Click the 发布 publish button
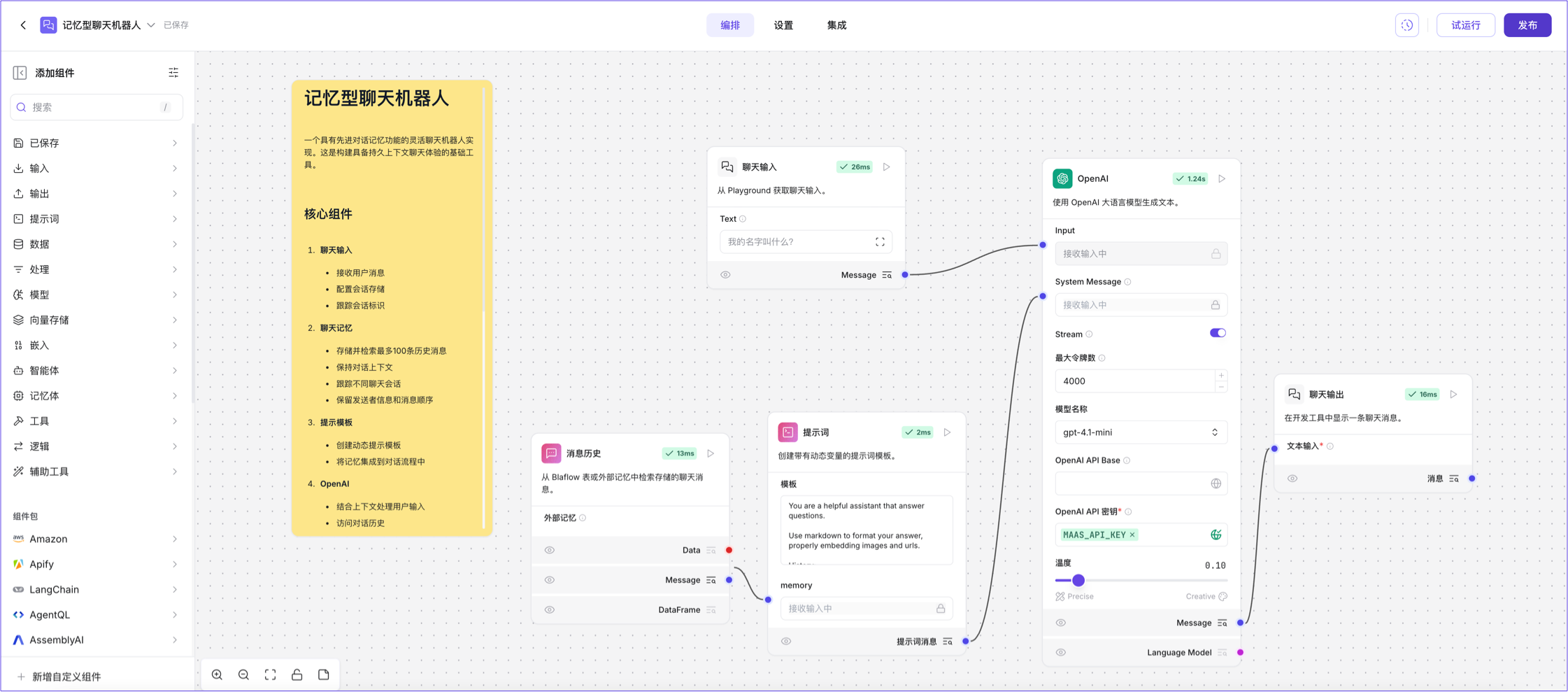The height and width of the screenshot is (692, 1568). 1527,25
